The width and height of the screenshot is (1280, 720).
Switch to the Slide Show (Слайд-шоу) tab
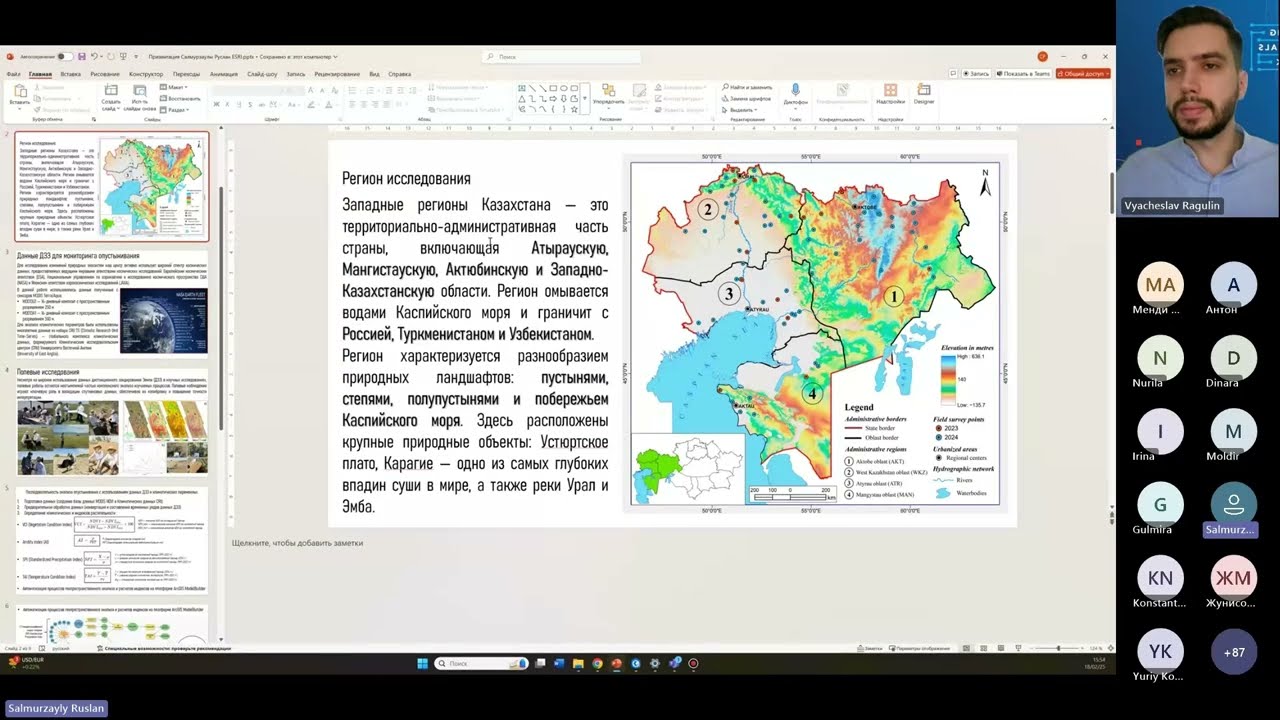pyautogui.click(x=262, y=74)
